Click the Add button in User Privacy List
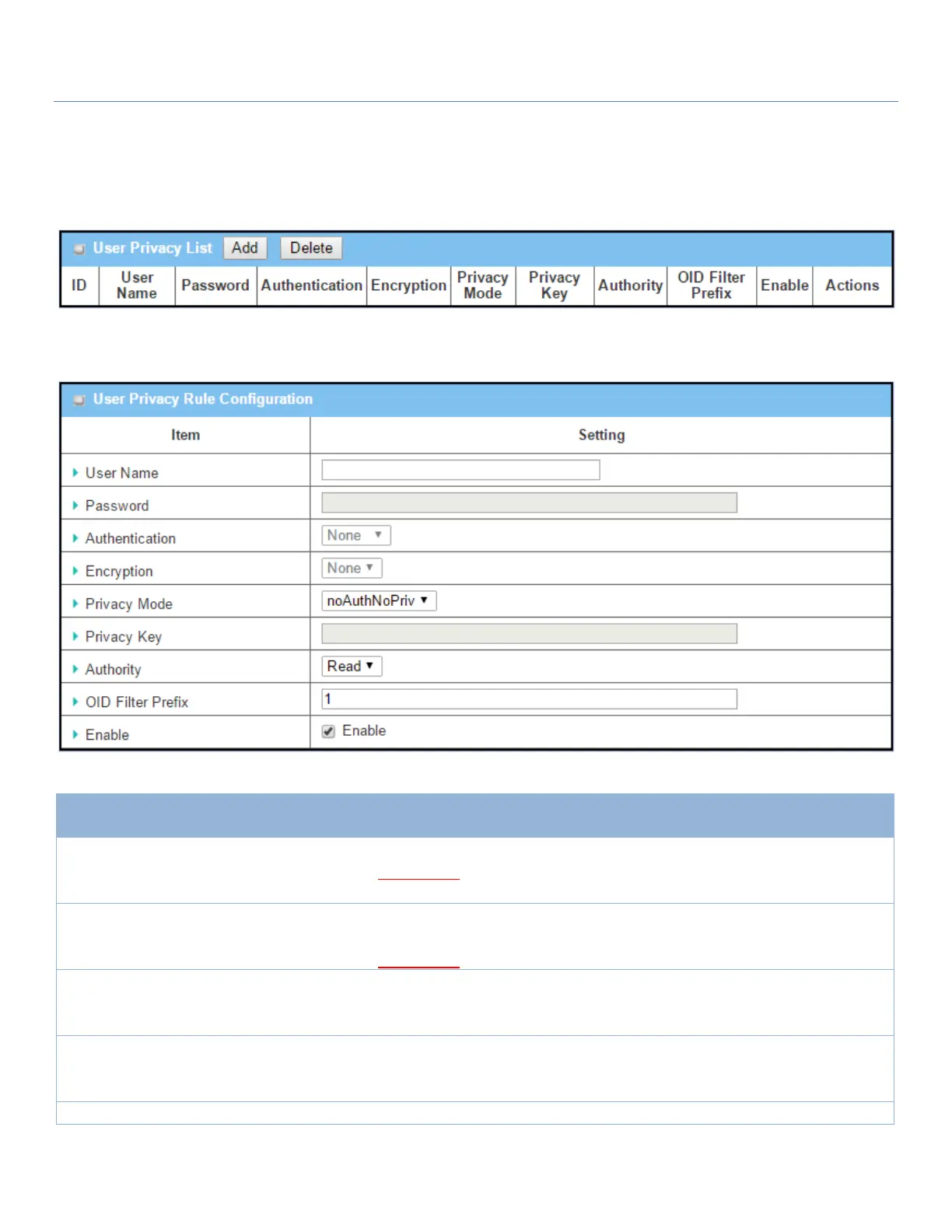 click(x=245, y=248)
